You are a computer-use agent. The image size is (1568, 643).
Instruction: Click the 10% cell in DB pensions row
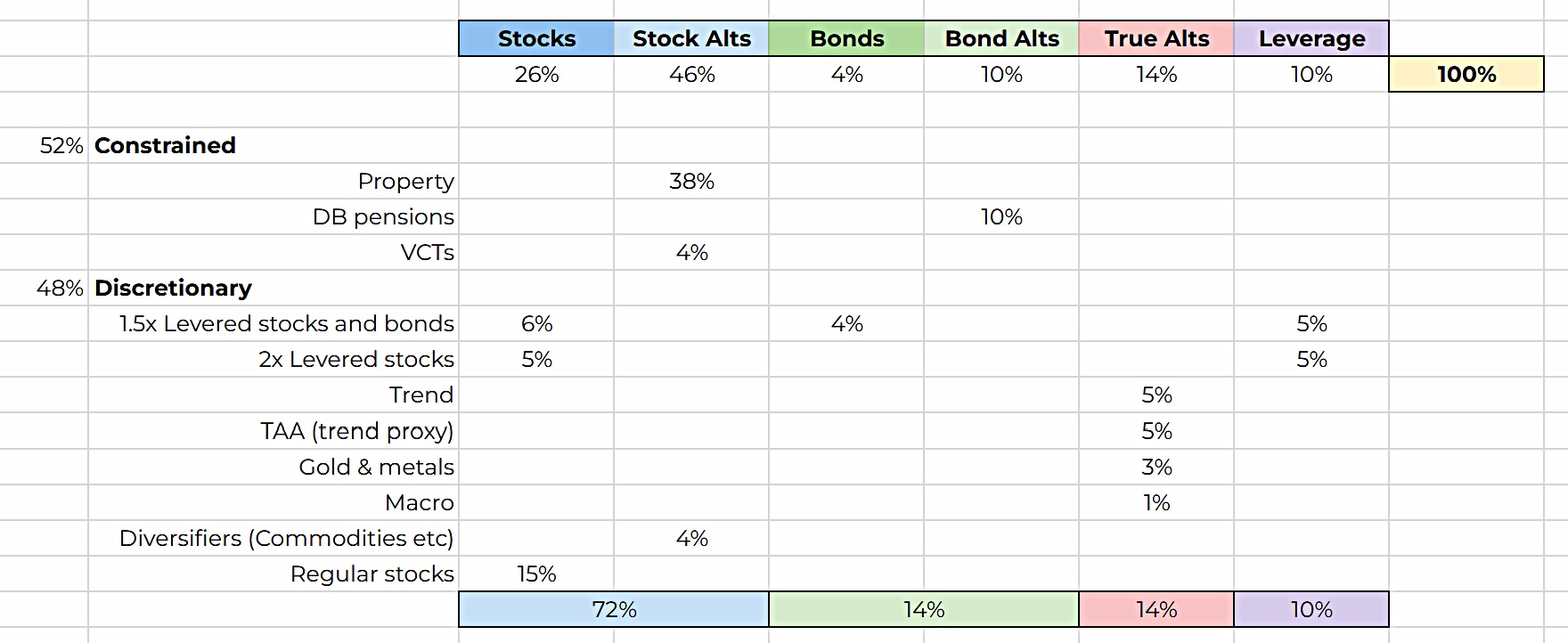tap(1001, 216)
